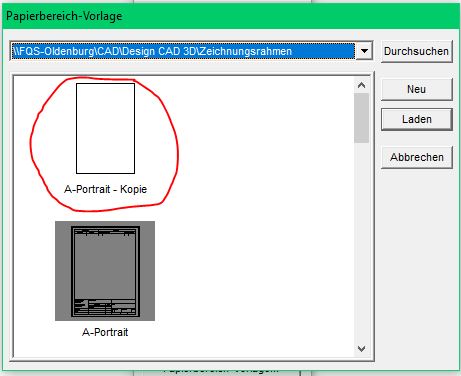Load the selected template with Laden
Image resolution: width=461 pixels, height=376 pixels.
click(x=416, y=119)
